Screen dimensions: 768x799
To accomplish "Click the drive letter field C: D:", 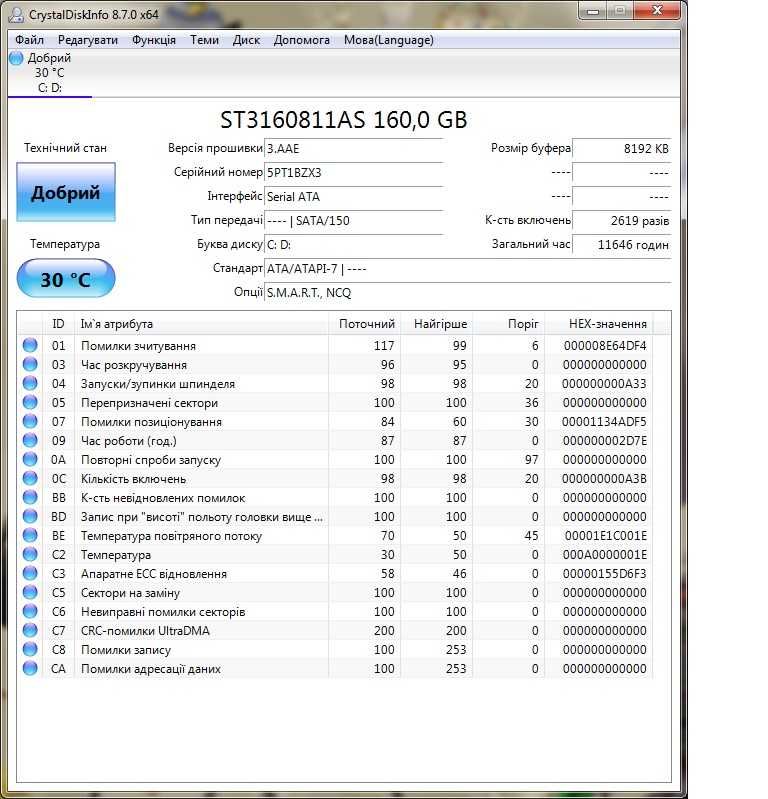I will 354,245.
